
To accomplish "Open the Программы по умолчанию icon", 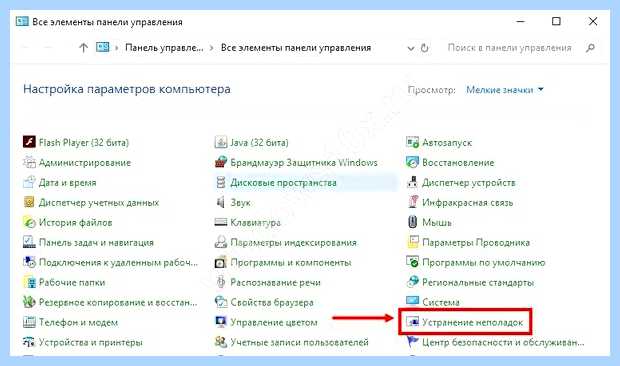I will click(412, 262).
